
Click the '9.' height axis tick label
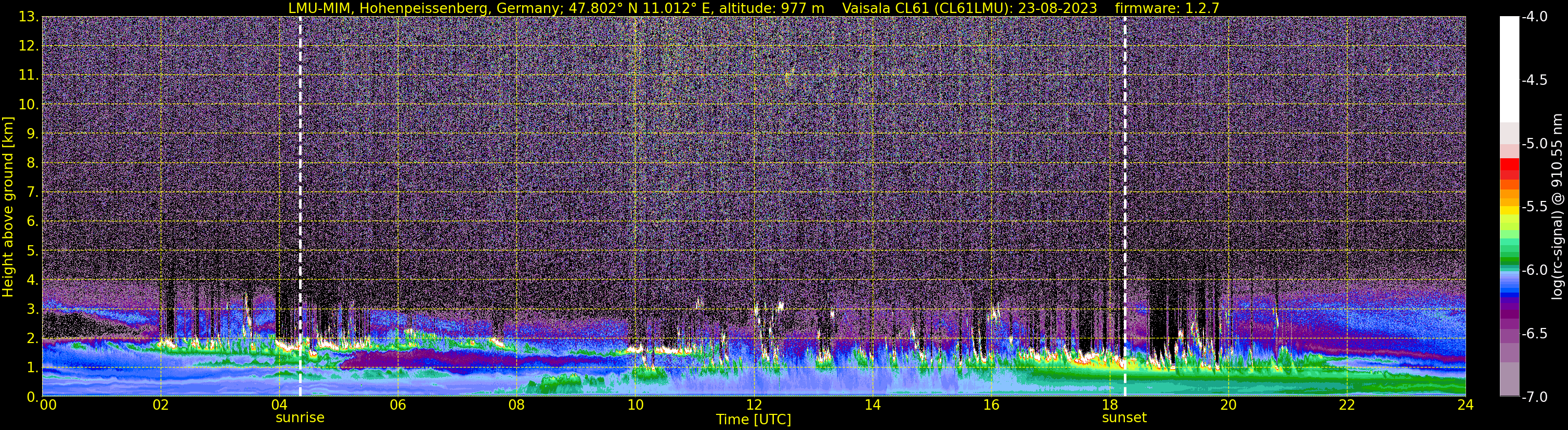33,134
